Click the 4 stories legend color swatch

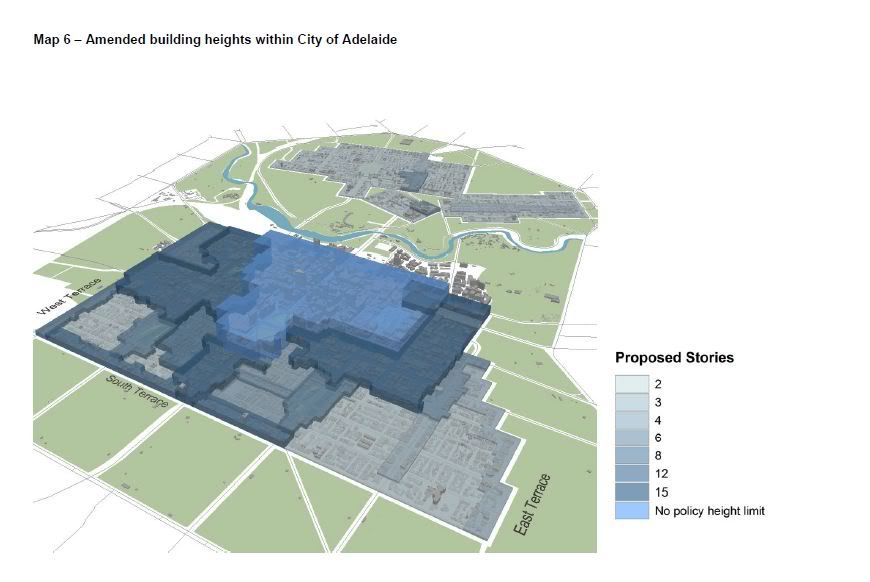coord(631,420)
